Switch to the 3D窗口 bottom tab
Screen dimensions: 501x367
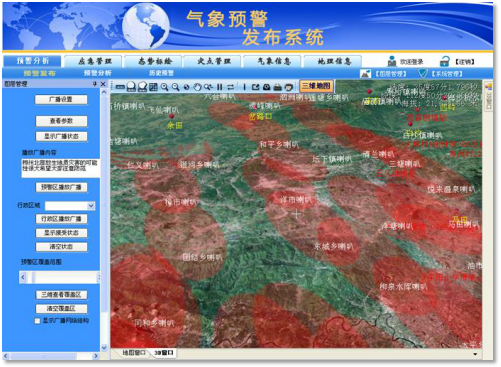coord(164,353)
